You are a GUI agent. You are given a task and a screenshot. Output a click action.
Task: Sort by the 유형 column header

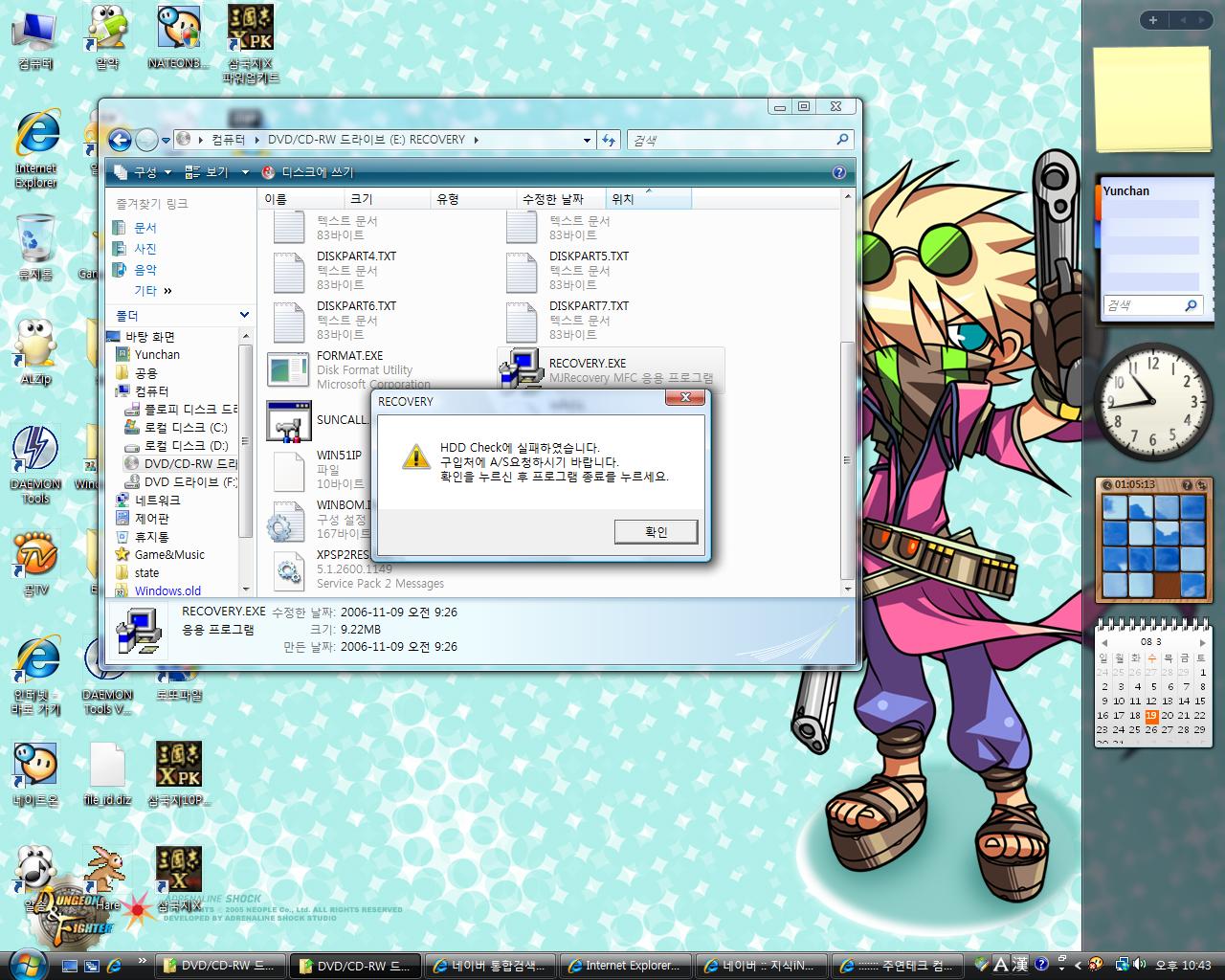click(x=472, y=199)
